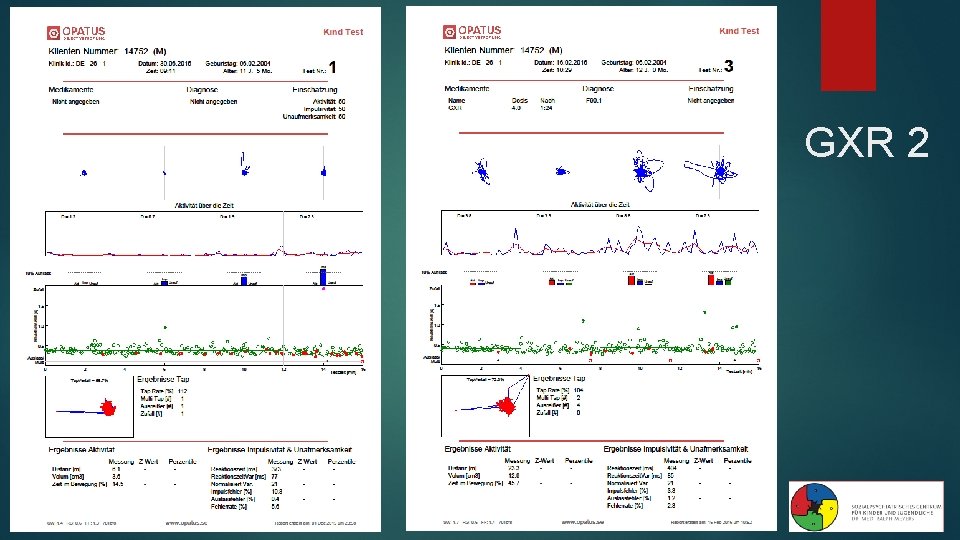Click the large test number 1
The height and width of the screenshot is (540, 960).
(x=332, y=67)
